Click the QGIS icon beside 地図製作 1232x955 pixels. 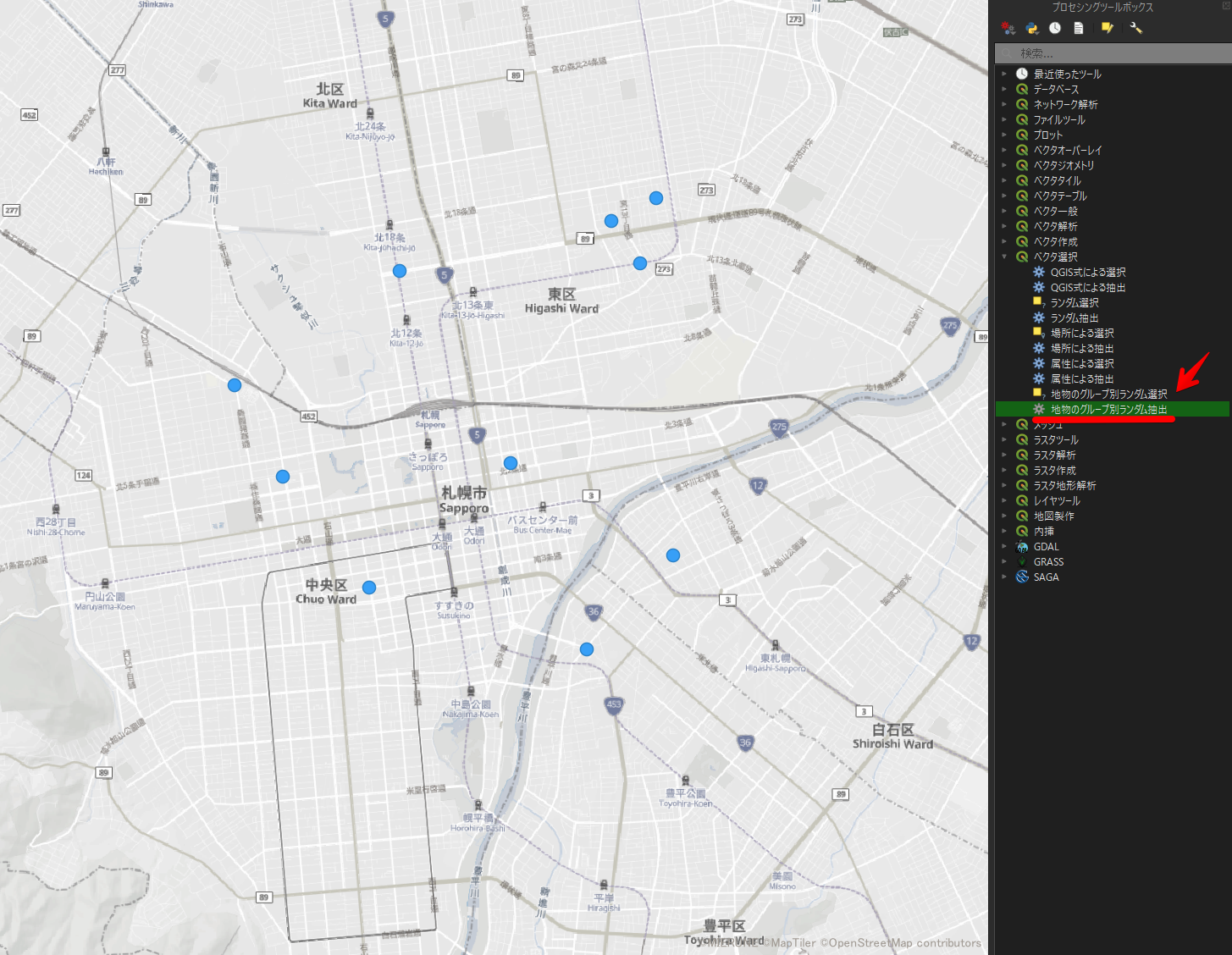tap(1022, 516)
